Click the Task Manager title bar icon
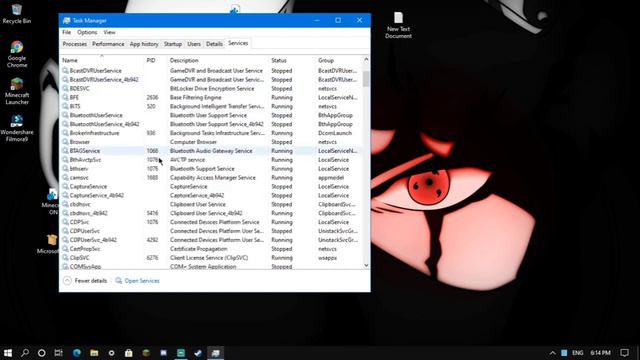Screen dimensions: 640x360 click(x=67, y=20)
